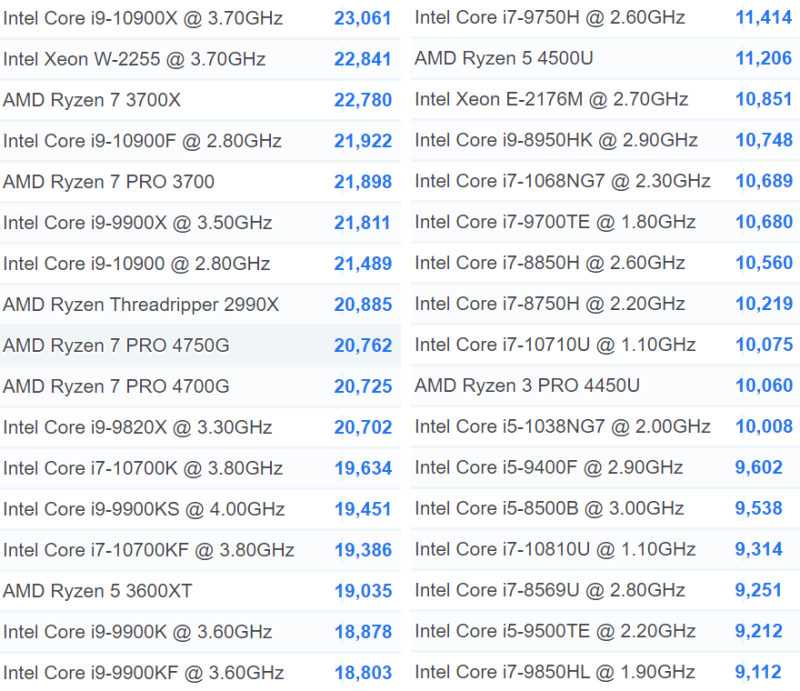Click Intel Core i7-10700K @ 3.80GHz
Screen dimensions: 800x691
143,468
